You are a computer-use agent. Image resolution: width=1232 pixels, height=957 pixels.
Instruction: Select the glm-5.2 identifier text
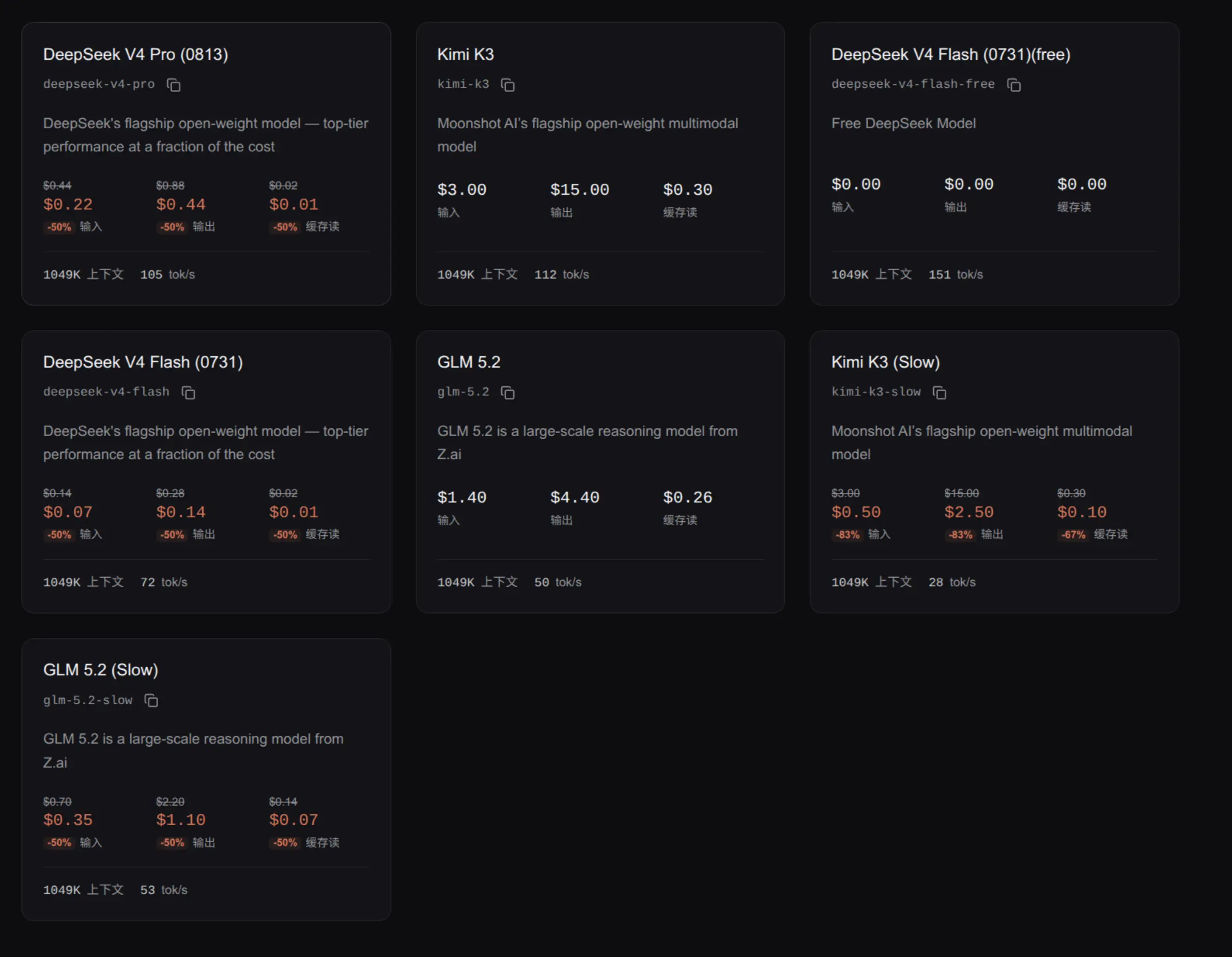click(x=463, y=392)
